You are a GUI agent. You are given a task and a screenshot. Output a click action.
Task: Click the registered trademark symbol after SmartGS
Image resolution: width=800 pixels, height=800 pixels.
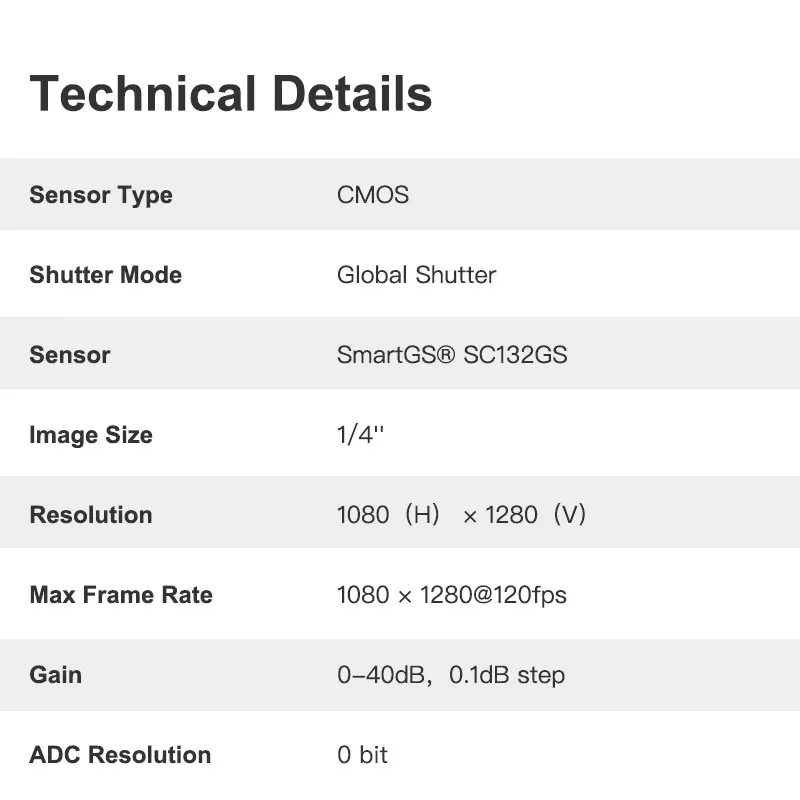(x=445, y=355)
